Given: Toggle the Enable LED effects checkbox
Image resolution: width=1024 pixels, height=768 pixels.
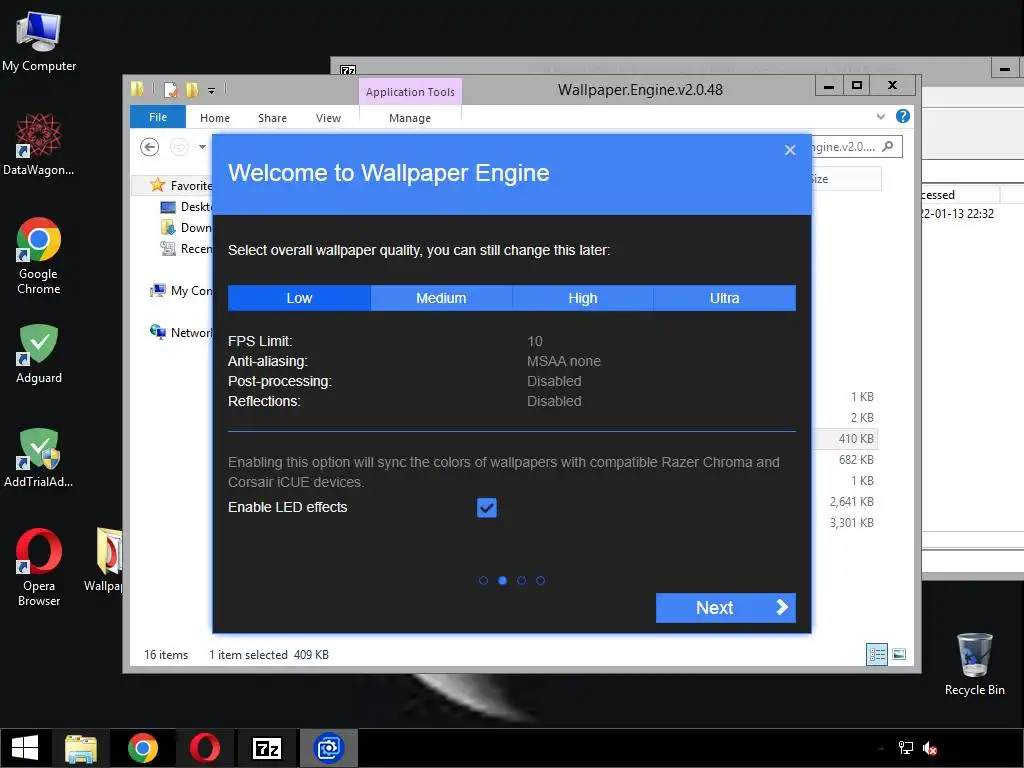Looking at the screenshot, I should pos(487,507).
